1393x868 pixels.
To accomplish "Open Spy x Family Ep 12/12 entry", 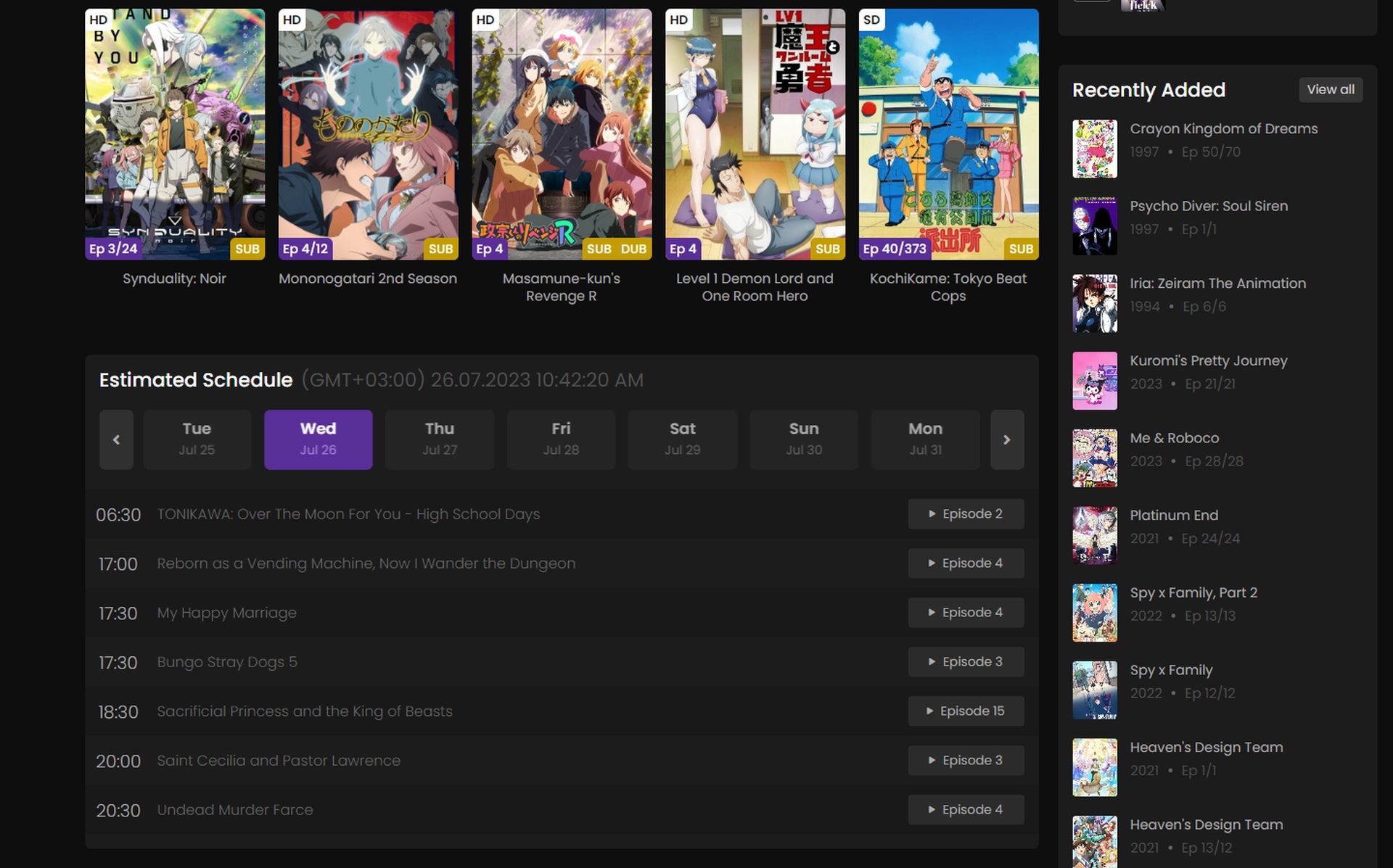I will coord(1171,670).
